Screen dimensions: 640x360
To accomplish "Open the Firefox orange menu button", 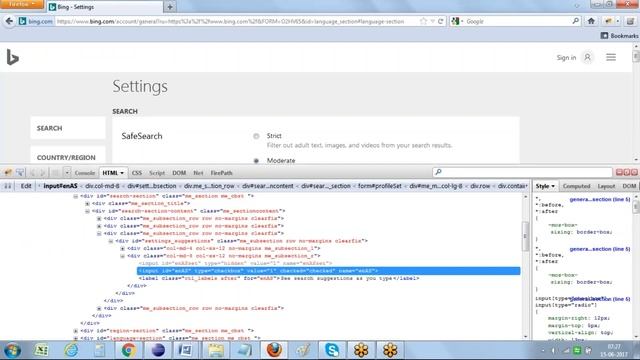I will tap(21, 4).
